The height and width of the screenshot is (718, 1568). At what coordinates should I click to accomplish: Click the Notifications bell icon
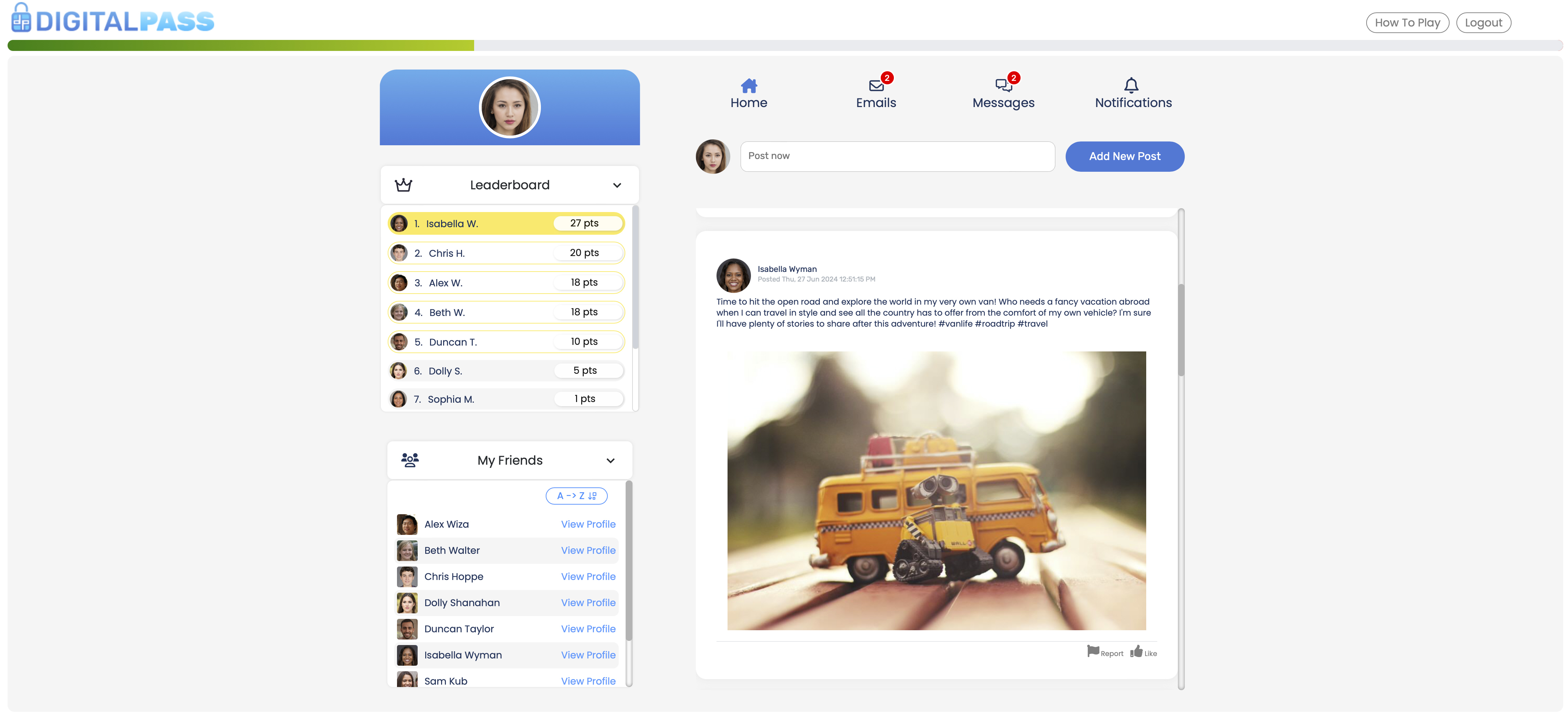[x=1131, y=85]
